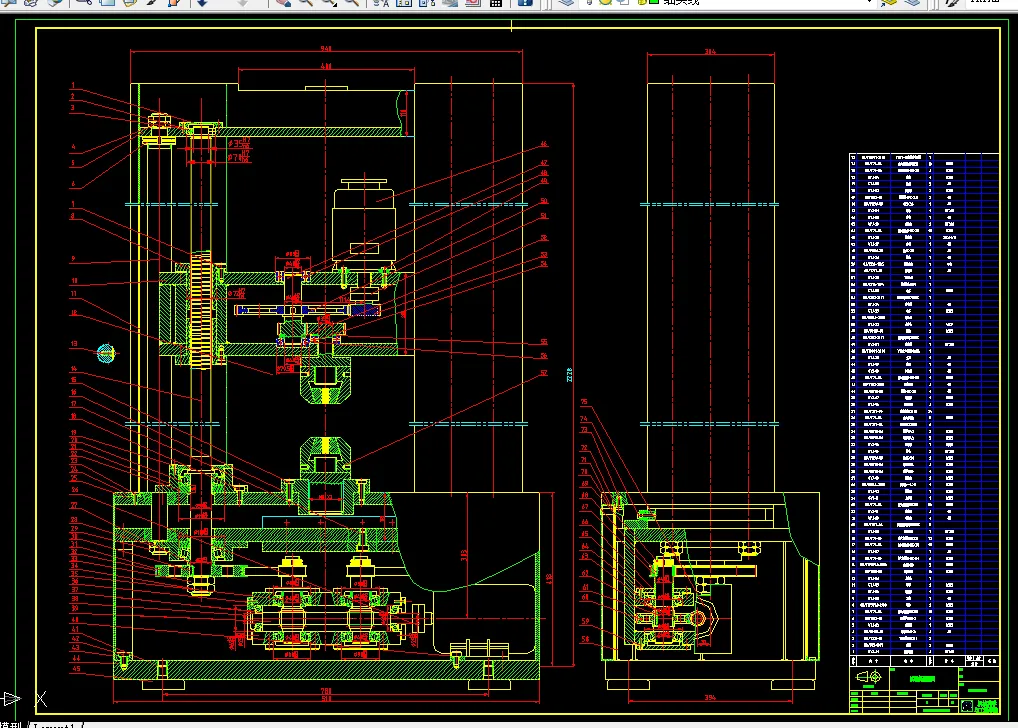Click the projection symbol in the title block
This screenshot has width=1018, height=728.
869,677
